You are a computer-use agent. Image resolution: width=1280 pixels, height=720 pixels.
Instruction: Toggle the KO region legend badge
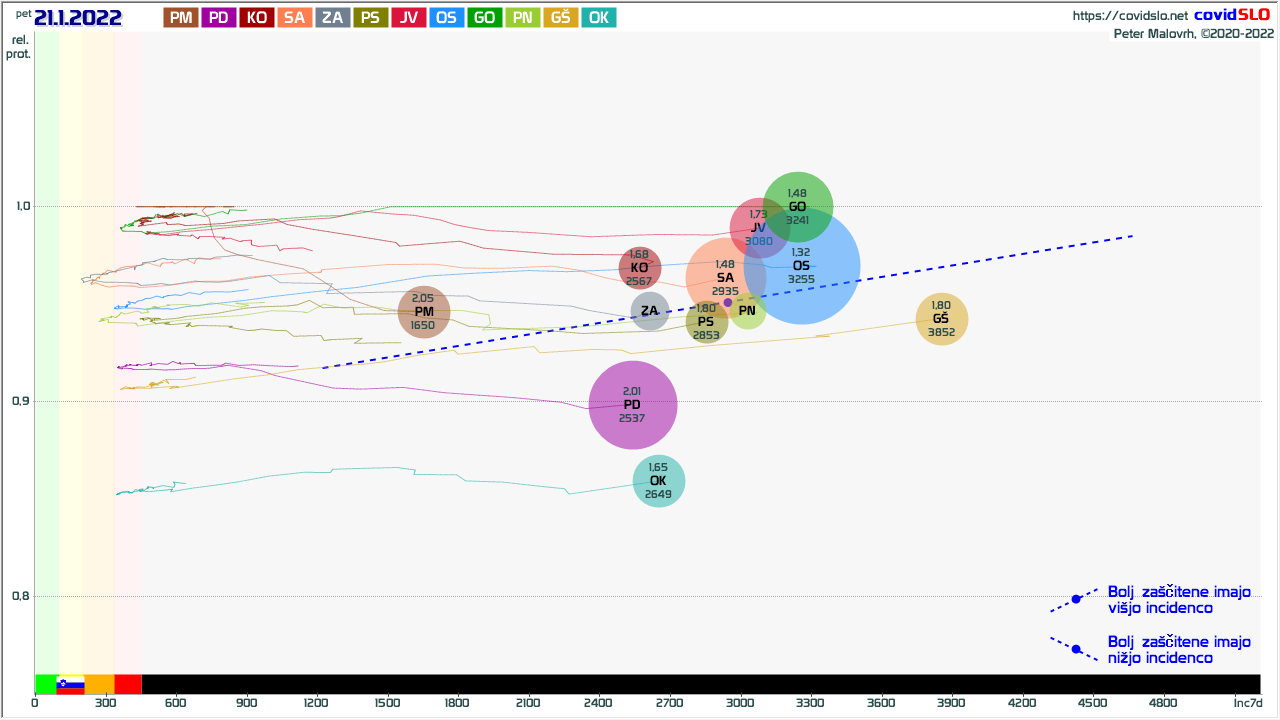tap(257, 18)
